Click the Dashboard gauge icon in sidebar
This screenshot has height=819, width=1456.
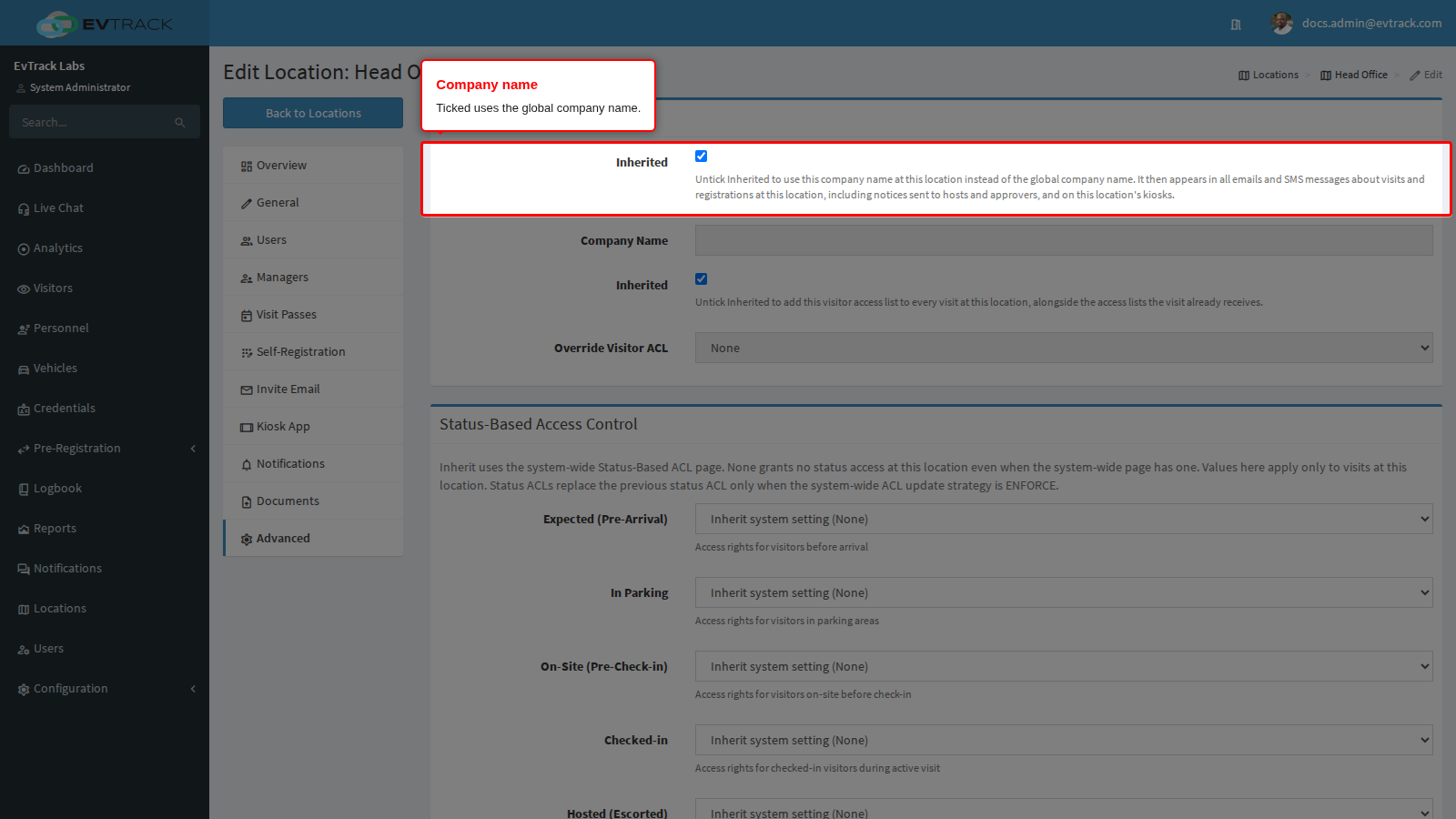pyautogui.click(x=24, y=169)
